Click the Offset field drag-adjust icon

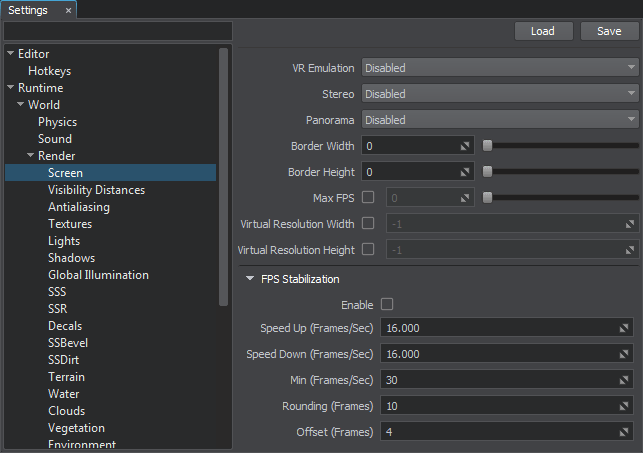coord(624,432)
